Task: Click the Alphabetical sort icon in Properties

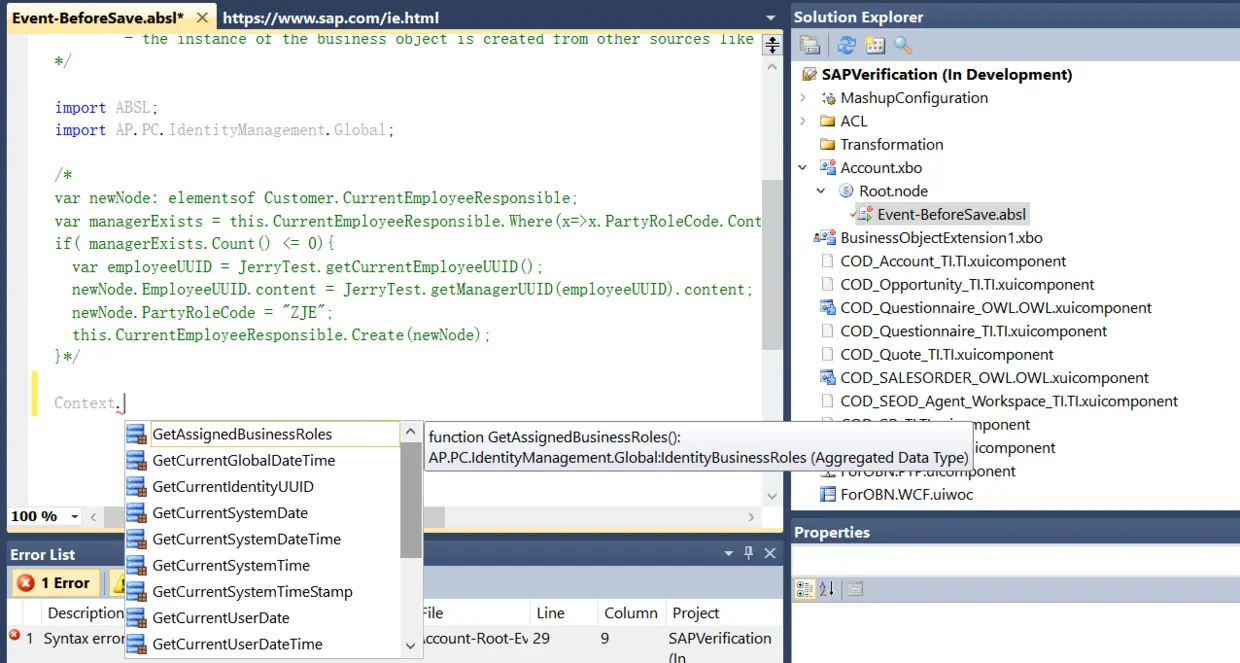Action: 826,589
